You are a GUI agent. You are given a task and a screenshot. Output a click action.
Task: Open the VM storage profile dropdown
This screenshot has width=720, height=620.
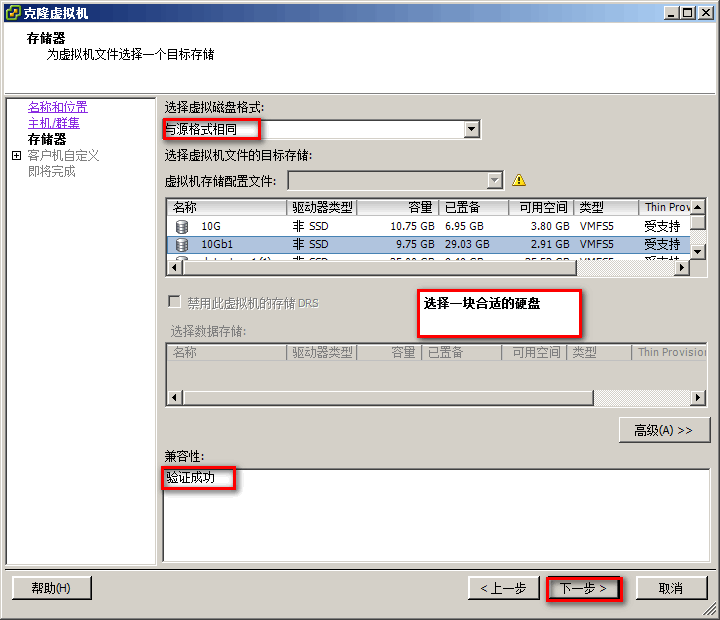(495, 180)
